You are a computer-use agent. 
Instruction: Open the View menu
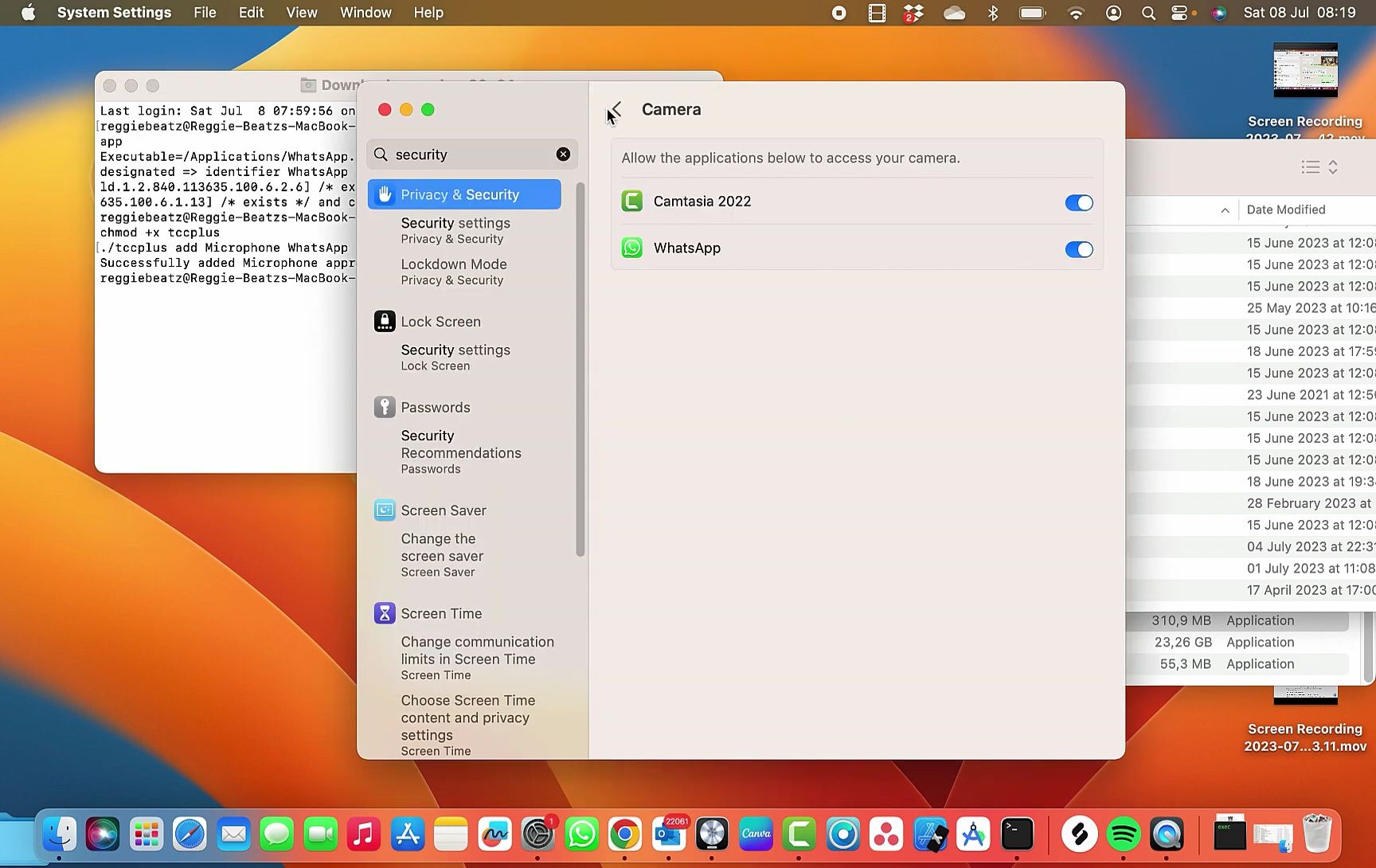point(302,13)
